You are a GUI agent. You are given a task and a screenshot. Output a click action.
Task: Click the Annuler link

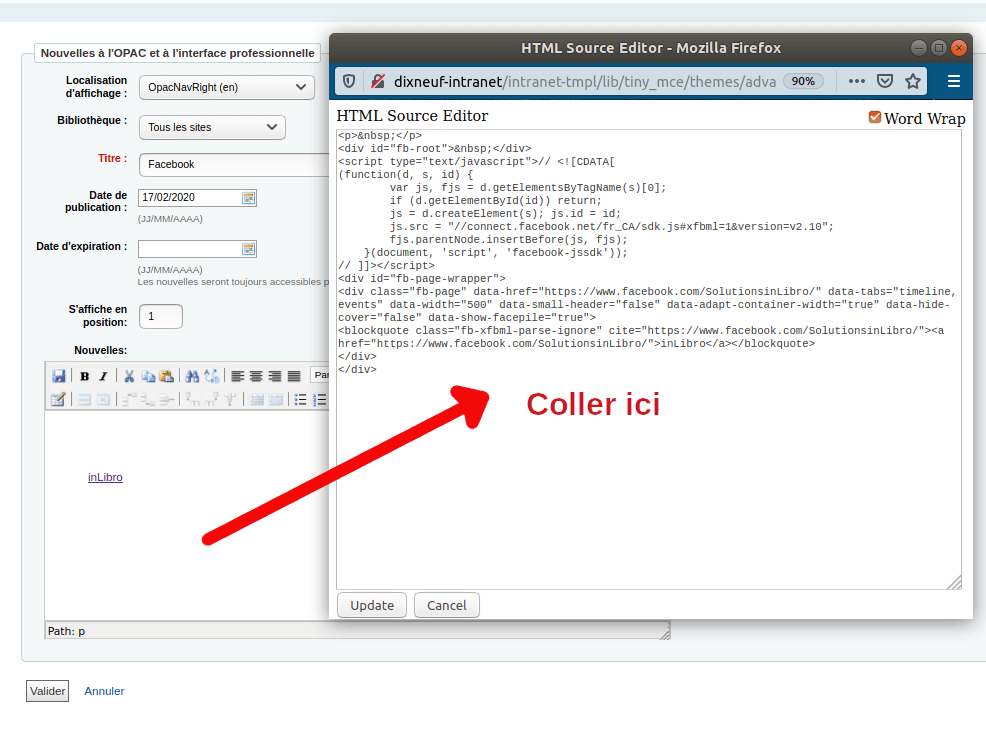(x=104, y=691)
